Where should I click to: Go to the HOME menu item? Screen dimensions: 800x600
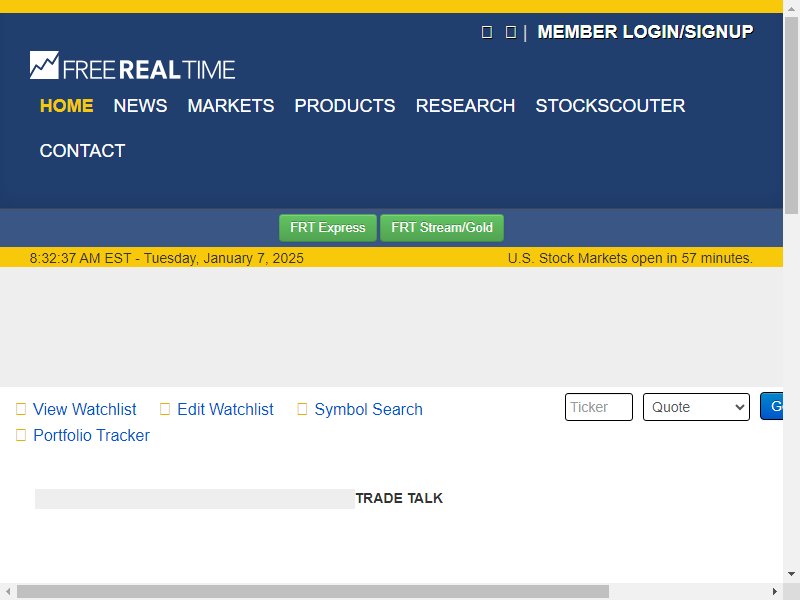coord(66,106)
